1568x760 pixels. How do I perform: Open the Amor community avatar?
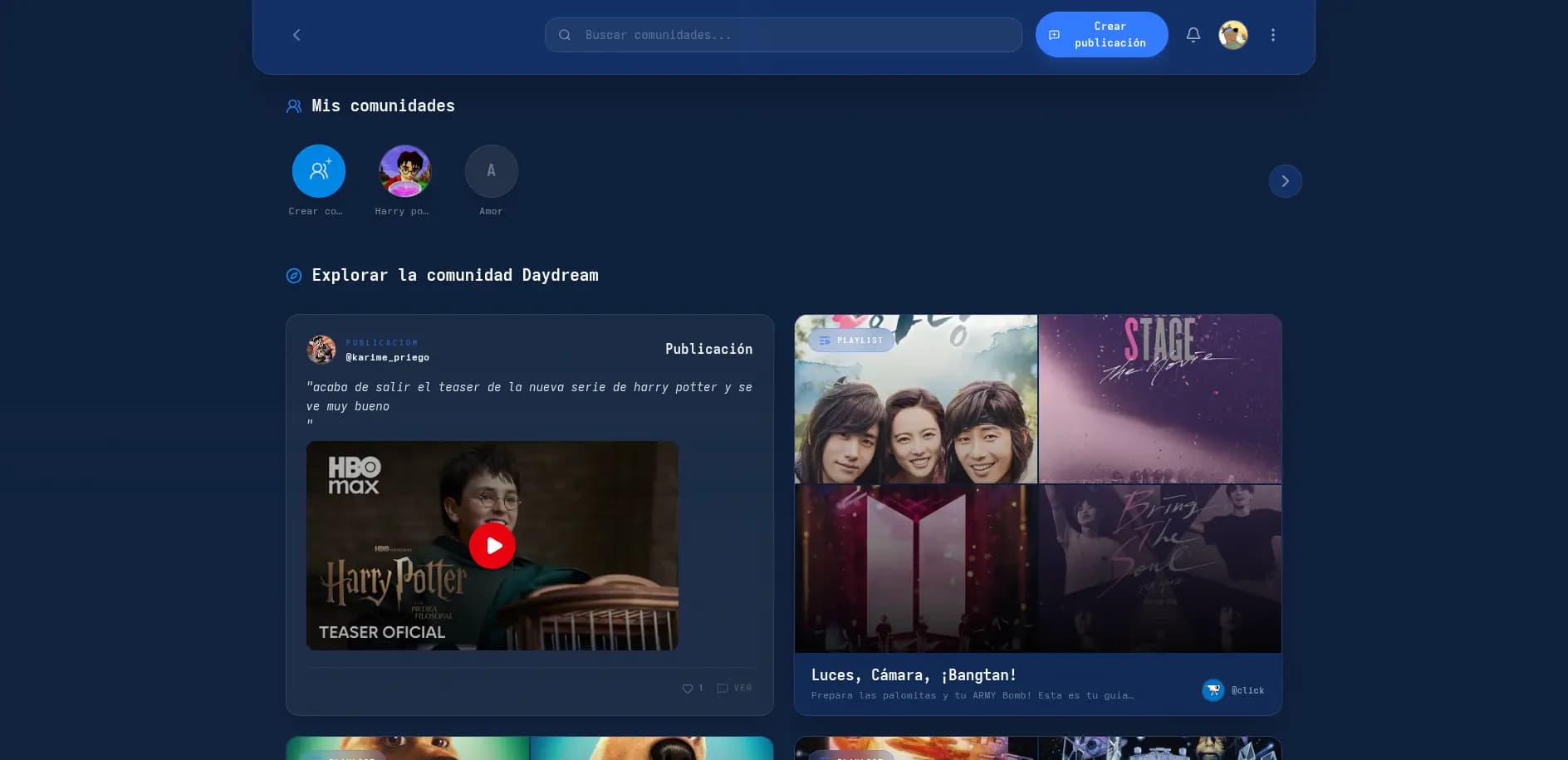[x=492, y=171]
